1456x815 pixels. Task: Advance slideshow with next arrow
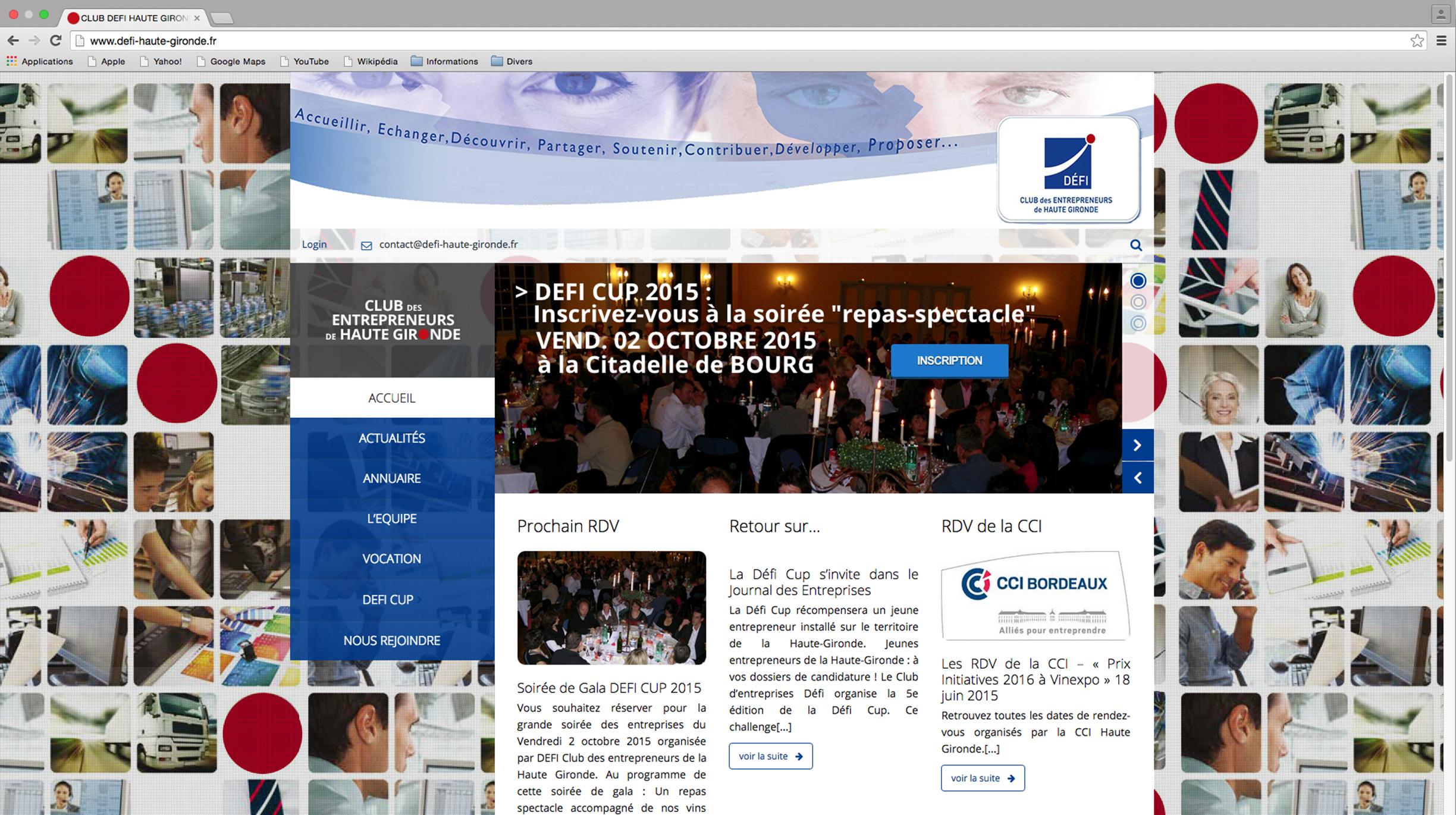pyautogui.click(x=1137, y=445)
